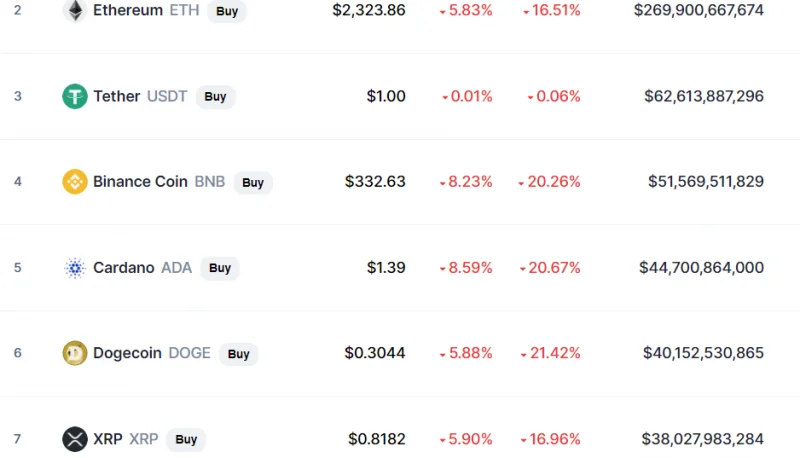The height and width of the screenshot is (458, 800).
Task: Click the Buy button for XRP
Action: click(x=186, y=439)
